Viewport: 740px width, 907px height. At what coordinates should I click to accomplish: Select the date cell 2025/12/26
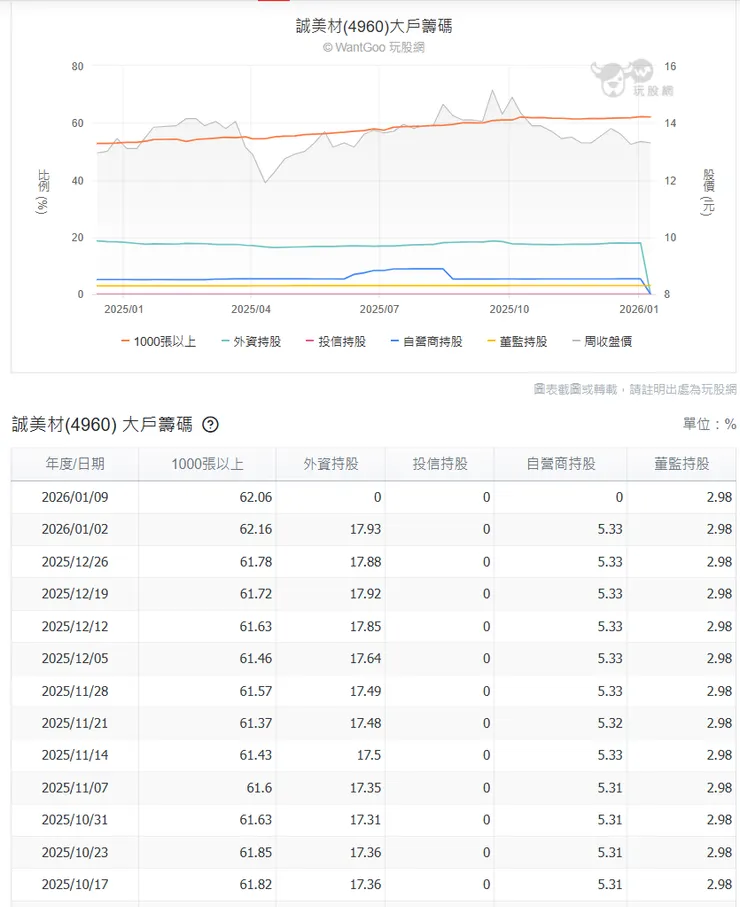point(75,562)
